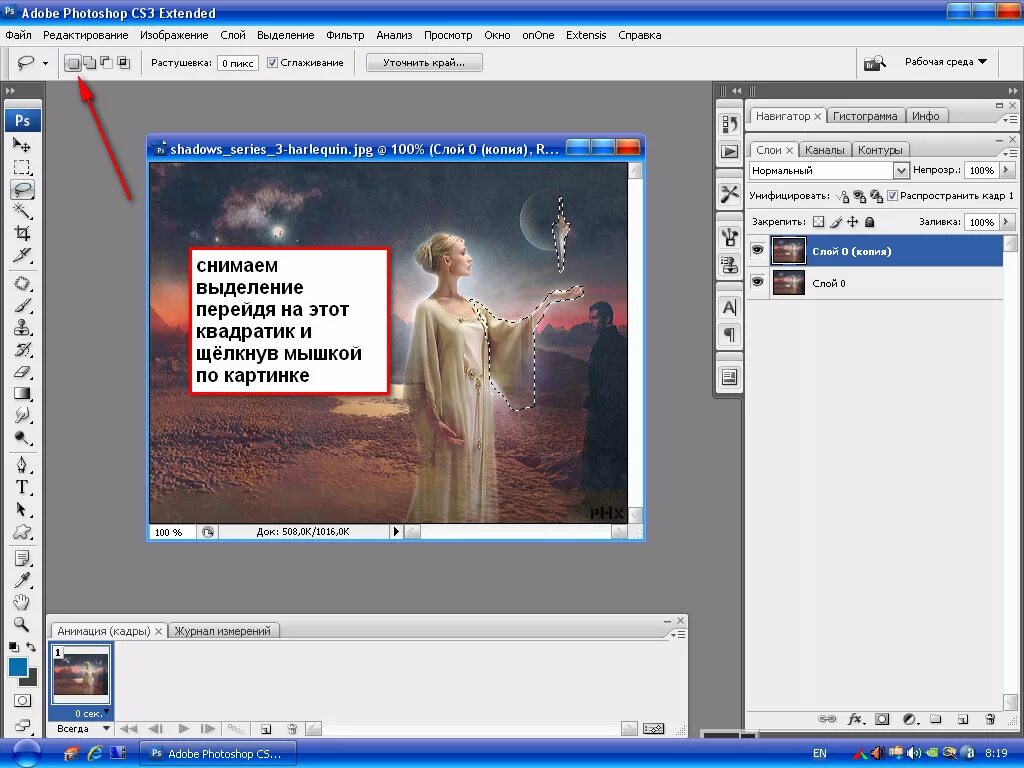Hide the Слой 0 (копия) layer
Screen dimensions: 1024x768
(x=758, y=250)
